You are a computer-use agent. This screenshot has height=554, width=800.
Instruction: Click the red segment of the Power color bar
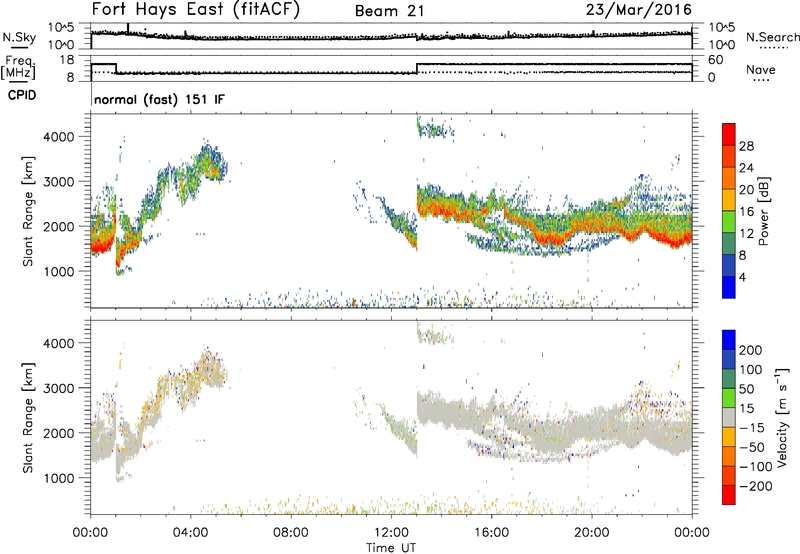729,134
